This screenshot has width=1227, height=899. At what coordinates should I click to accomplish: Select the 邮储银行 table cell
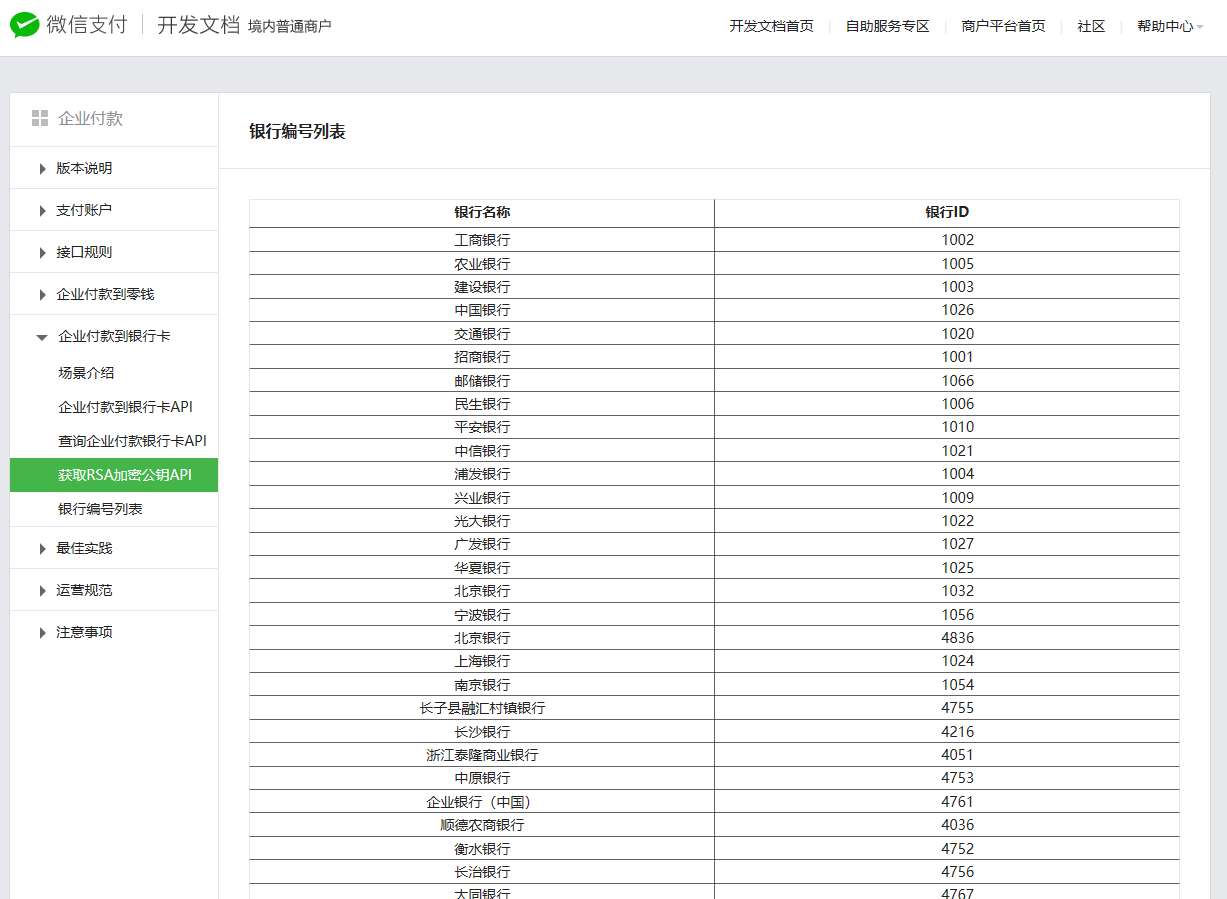pyautogui.click(x=482, y=381)
